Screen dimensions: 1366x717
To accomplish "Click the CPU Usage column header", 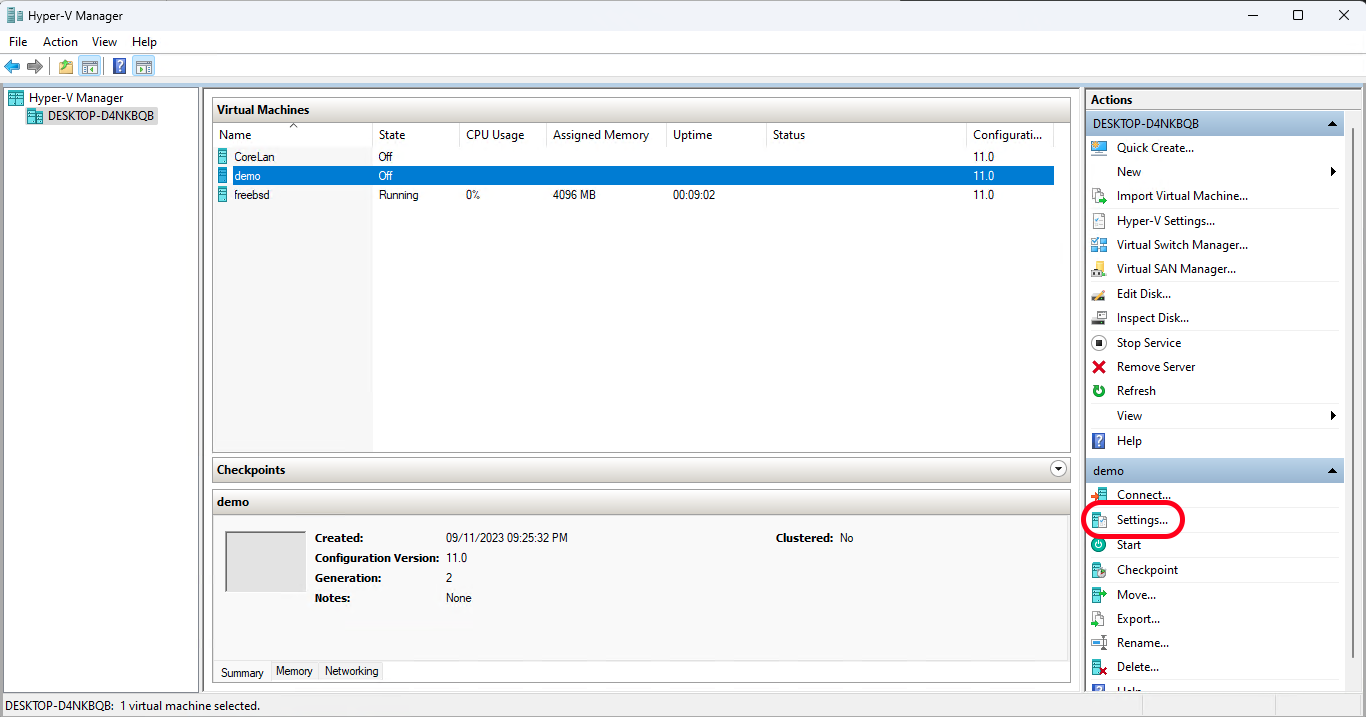I will click(x=503, y=135).
